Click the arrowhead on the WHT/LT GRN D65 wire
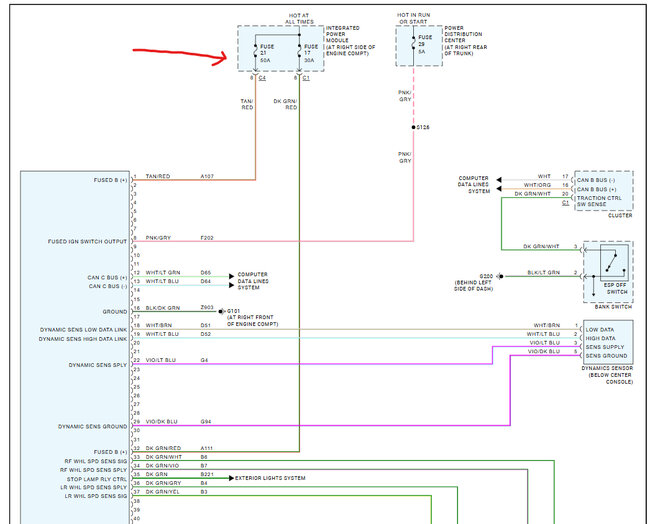This screenshot has height=524, width=650. coord(231,276)
